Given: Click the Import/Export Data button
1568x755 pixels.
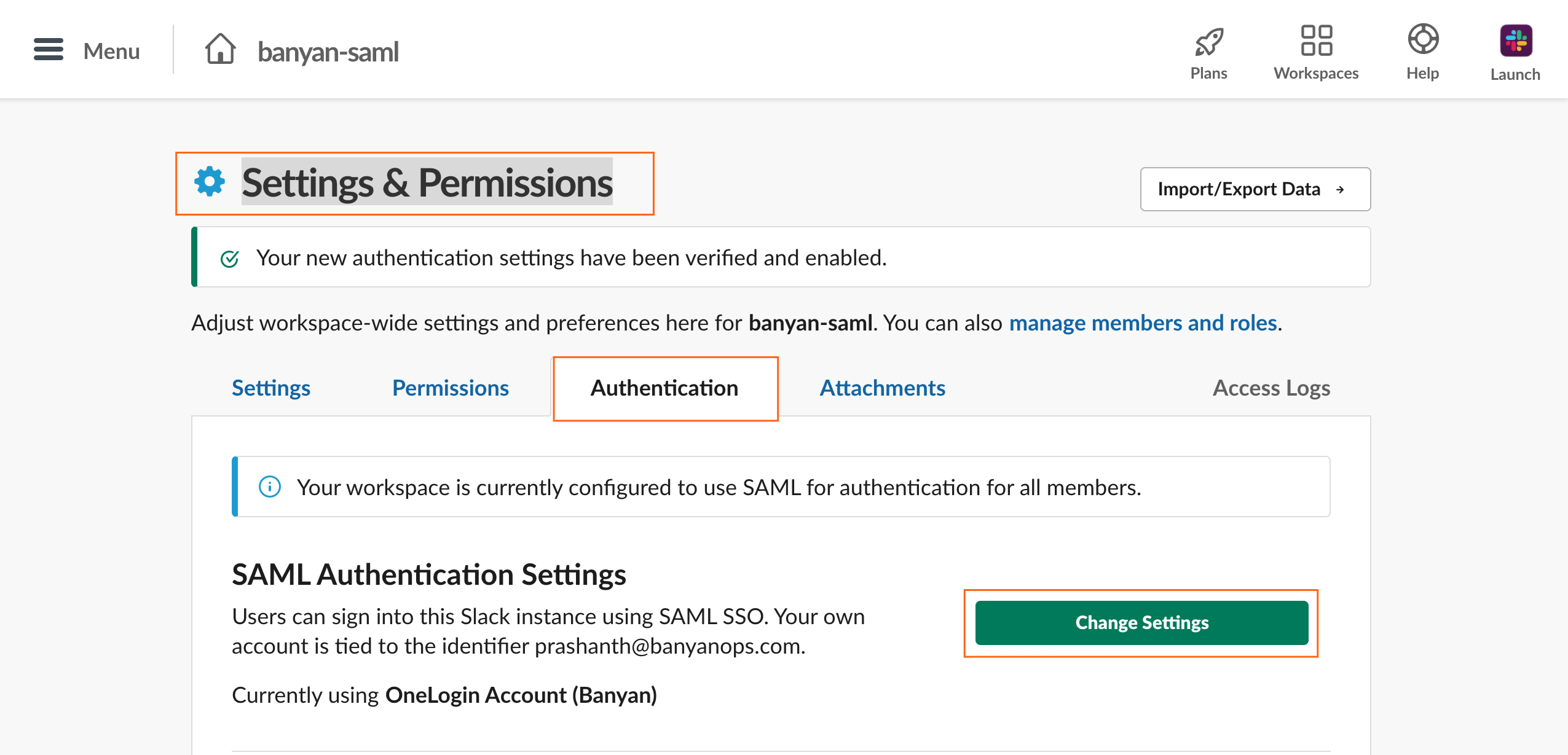Looking at the screenshot, I should 1239,189.
